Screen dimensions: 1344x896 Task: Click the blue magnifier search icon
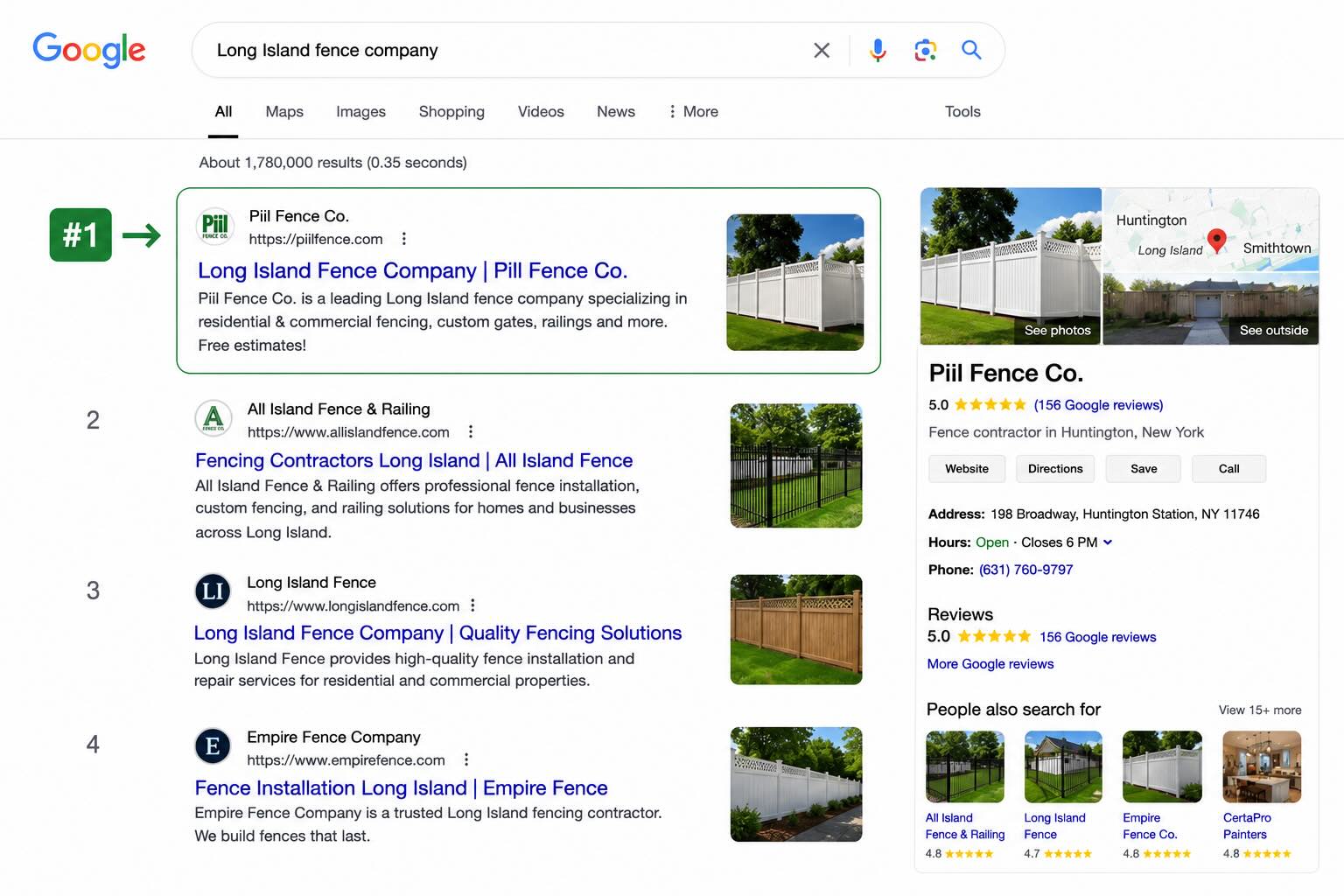click(x=971, y=50)
